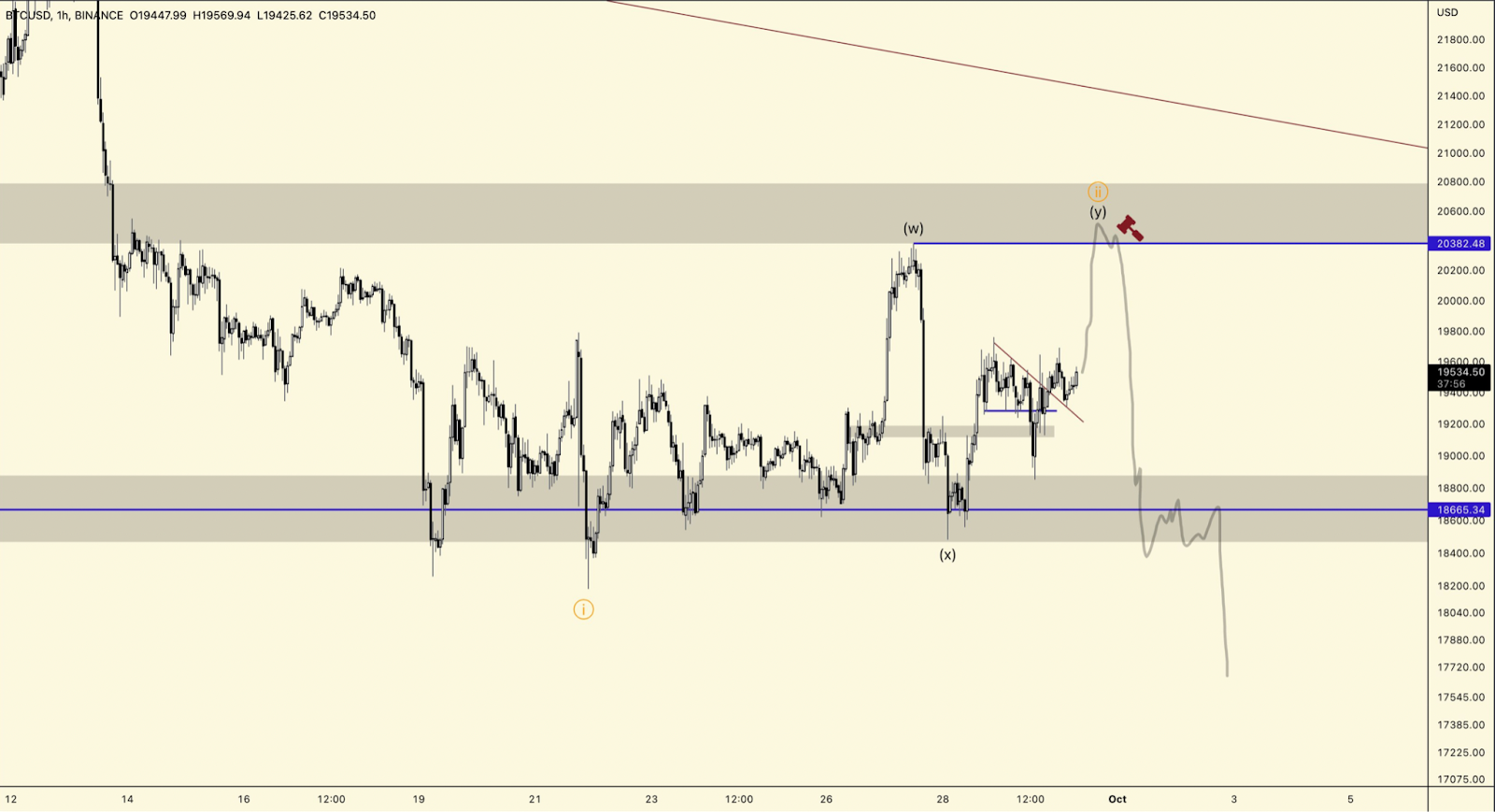Screen dimensions: 1495x812
Task: Click the red gavel icon near (y)
Action: click(x=1130, y=227)
